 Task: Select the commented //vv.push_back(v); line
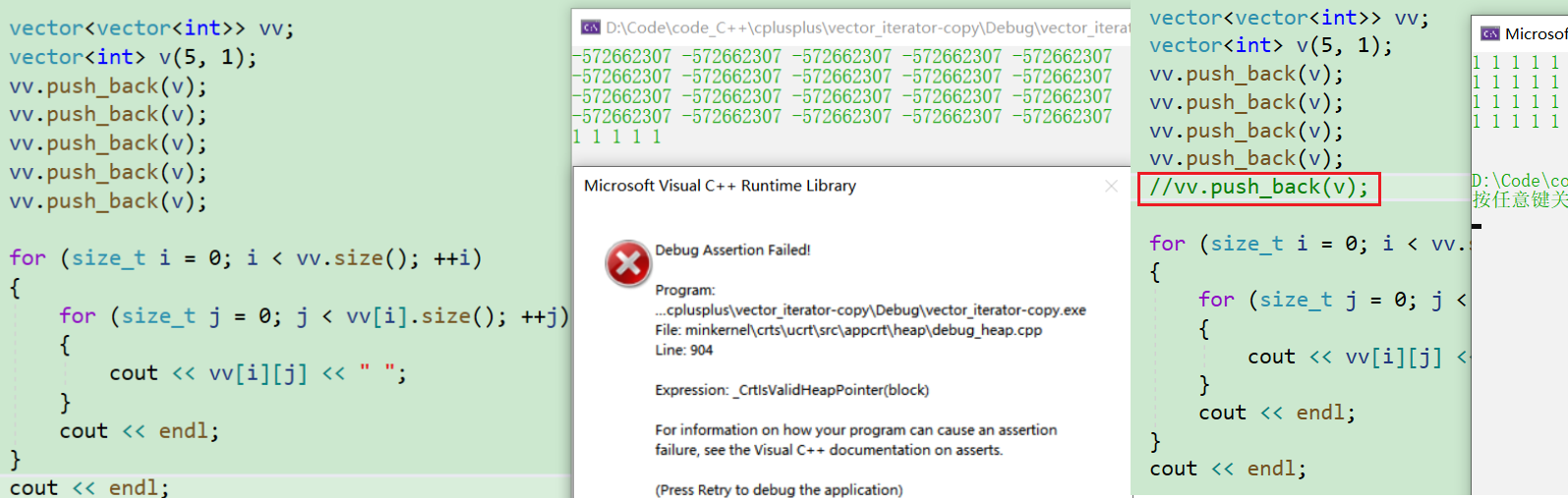1258,188
